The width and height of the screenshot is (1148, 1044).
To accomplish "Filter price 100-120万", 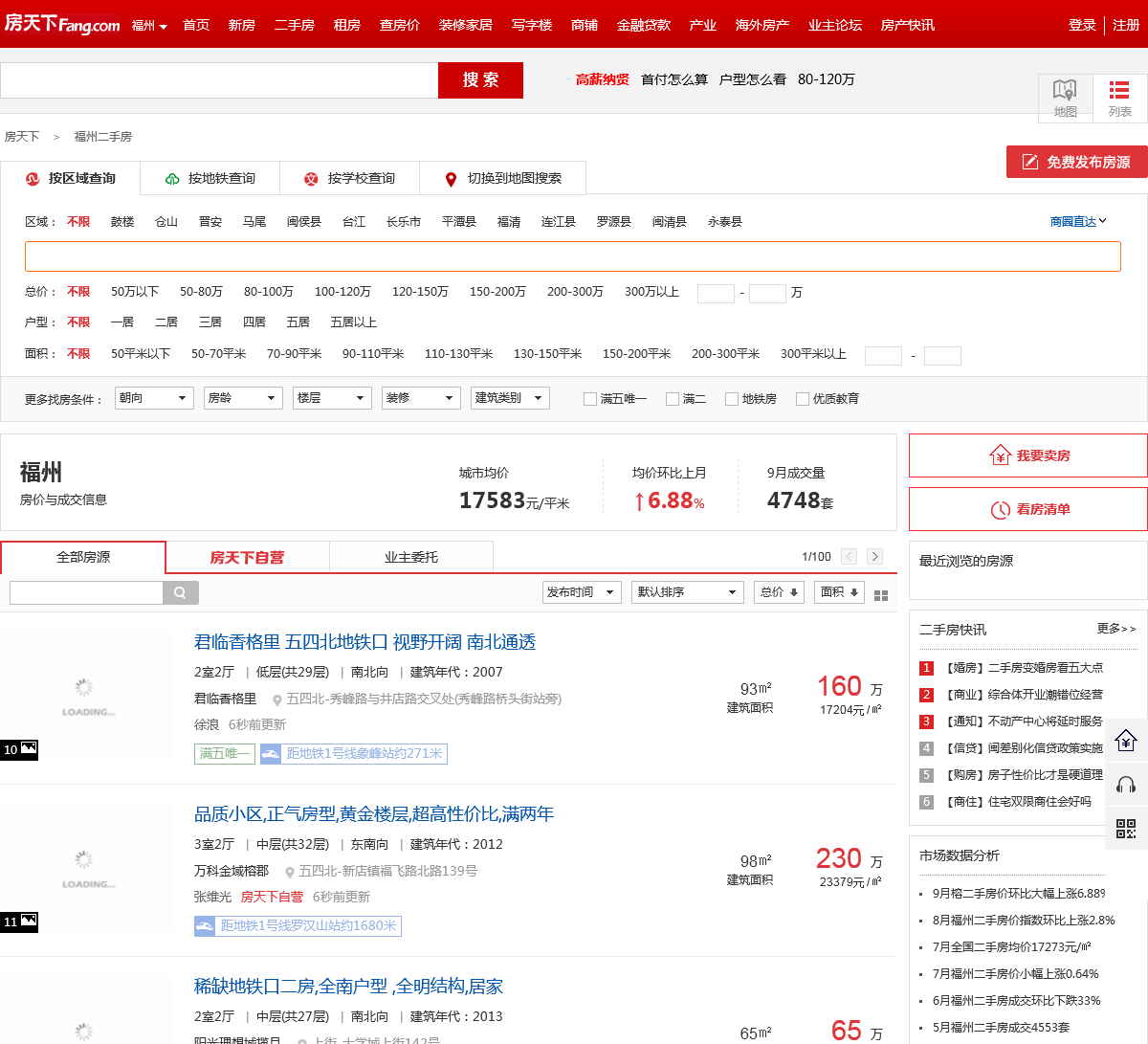I will 342,291.
